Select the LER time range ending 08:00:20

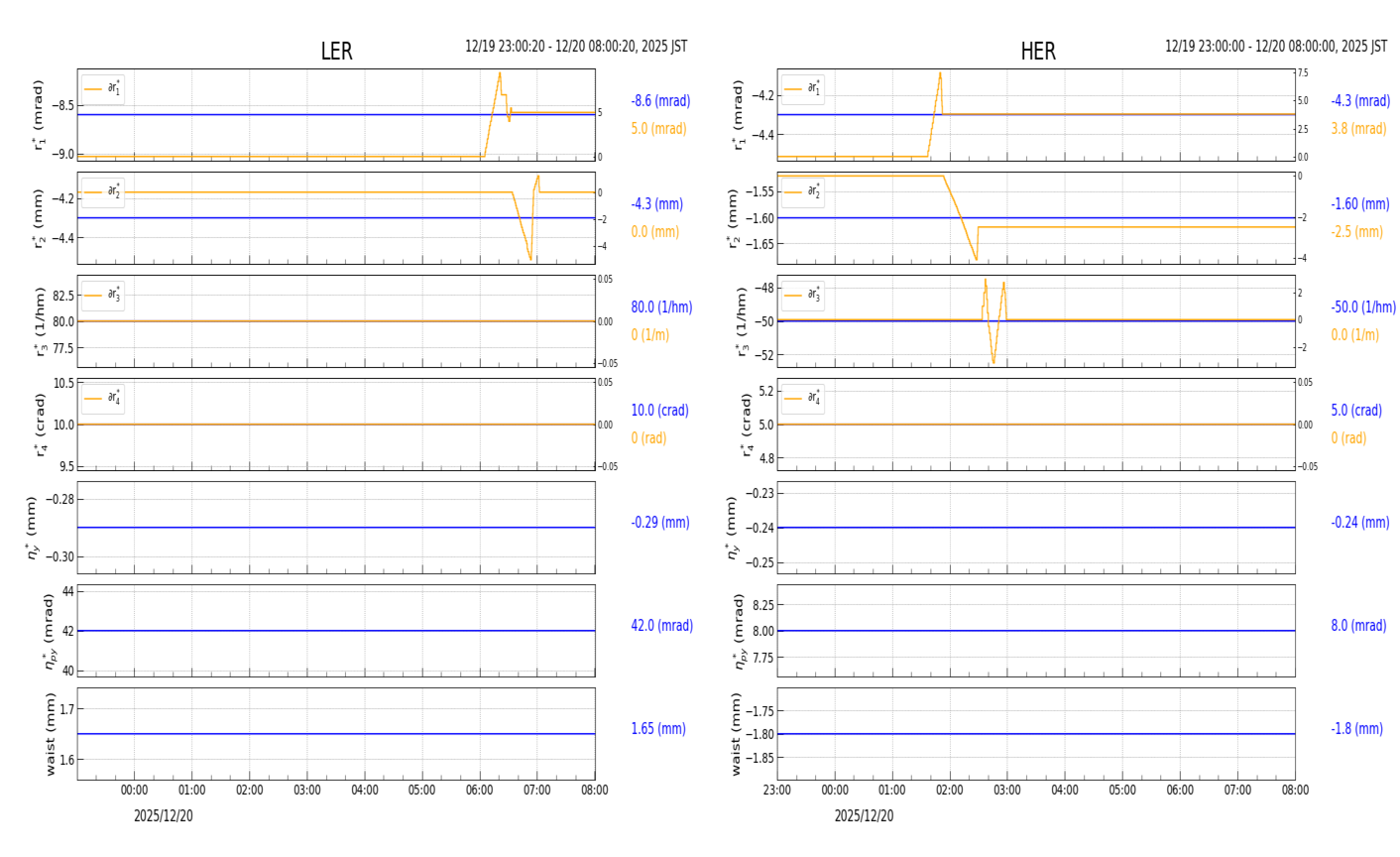click(x=576, y=47)
